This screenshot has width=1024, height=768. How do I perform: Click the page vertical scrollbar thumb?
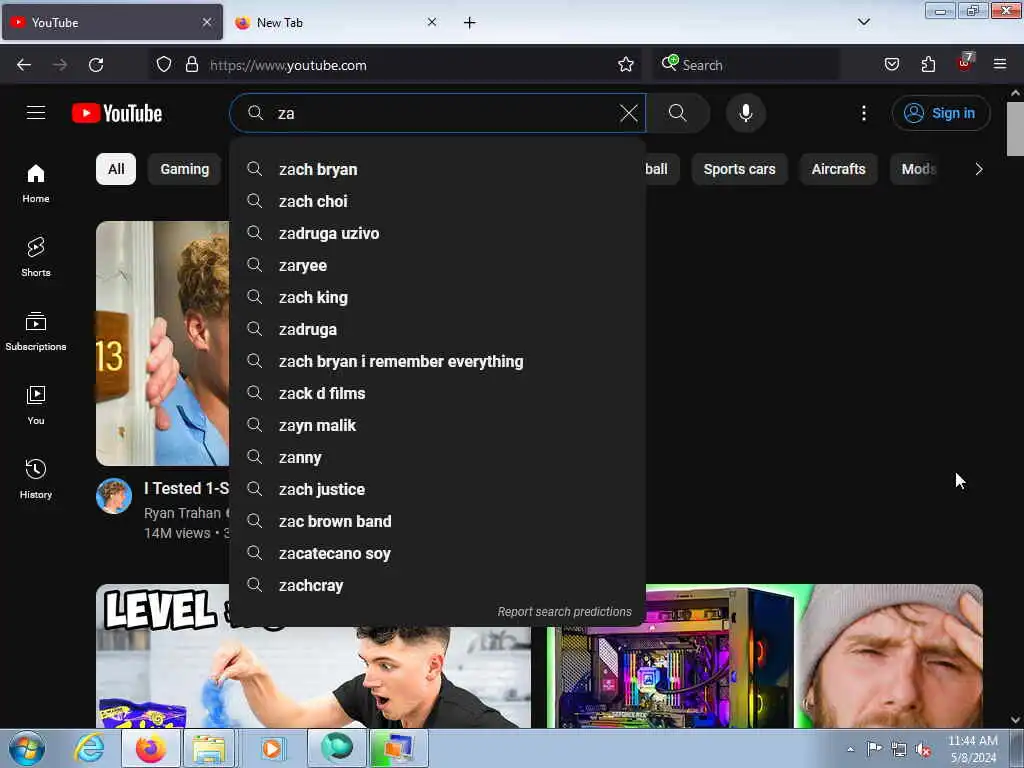pos(1015,129)
